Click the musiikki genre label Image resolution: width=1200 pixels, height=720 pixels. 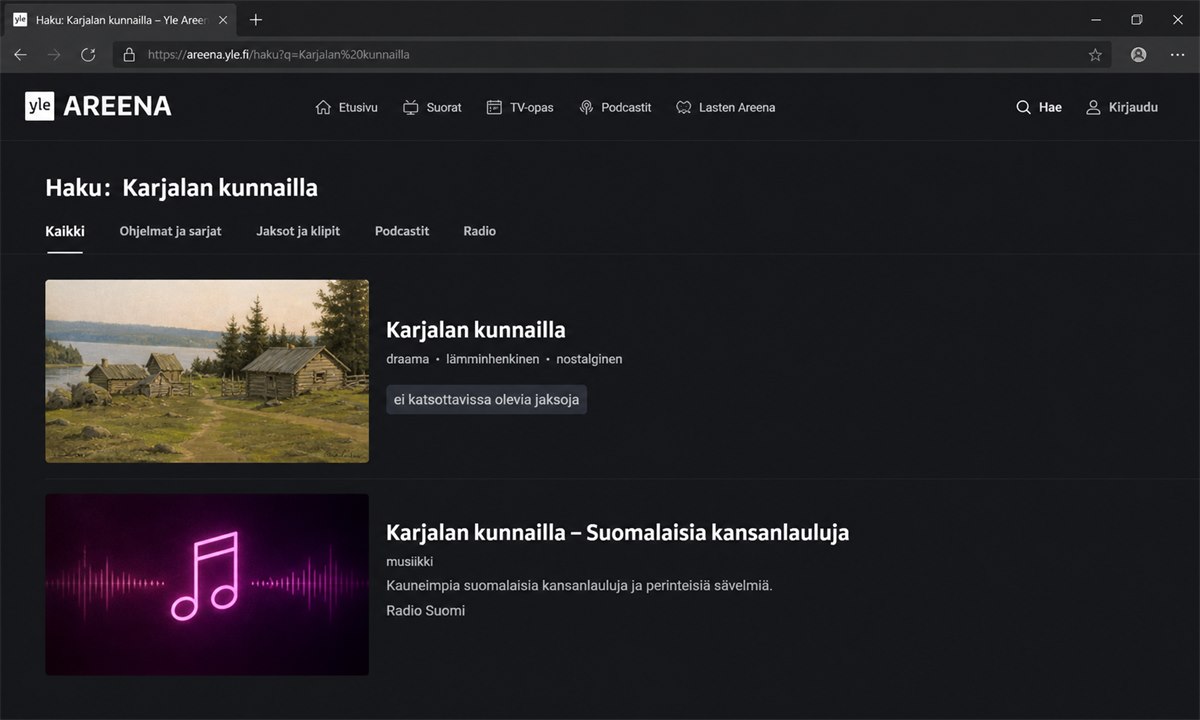point(409,562)
